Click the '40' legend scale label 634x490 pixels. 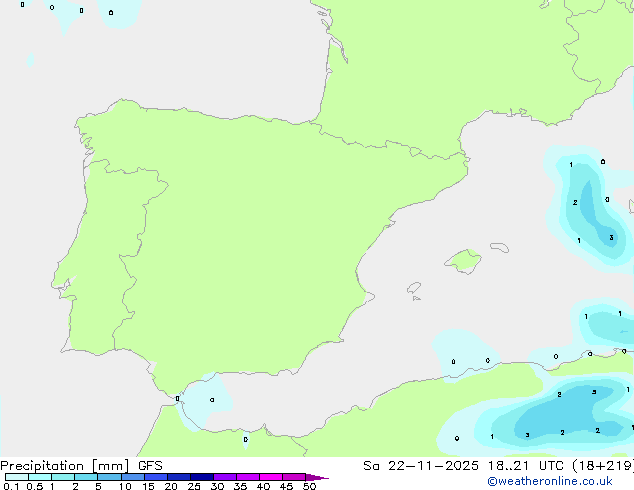click(263, 486)
